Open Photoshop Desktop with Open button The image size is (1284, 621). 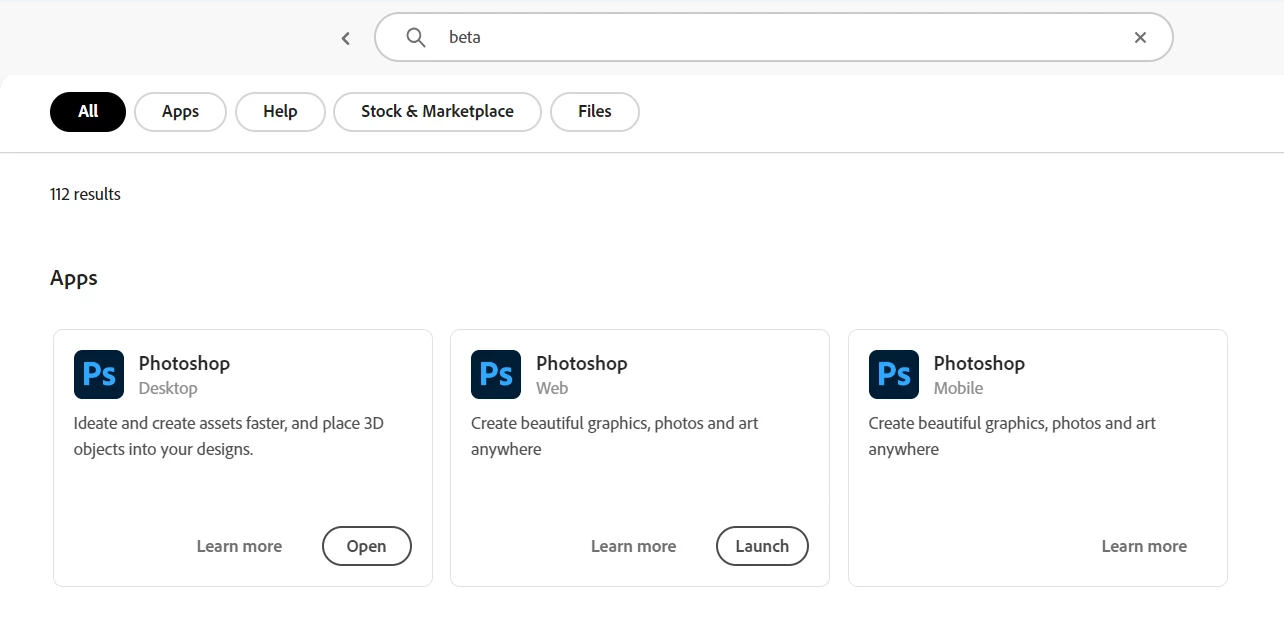pos(366,546)
